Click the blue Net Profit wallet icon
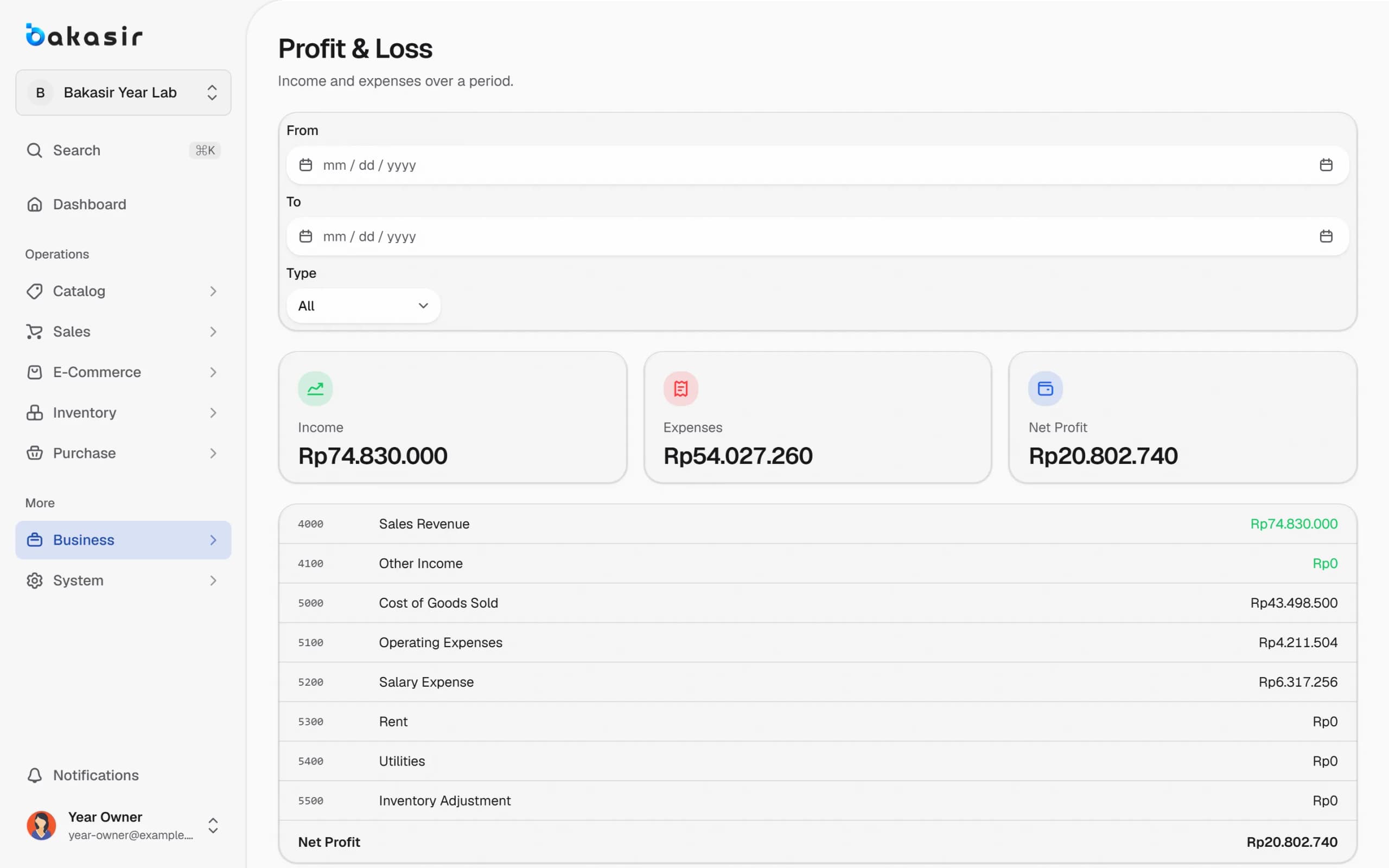This screenshot has height=868, width=1389. pyautogui.click(x=1045, y=388)
